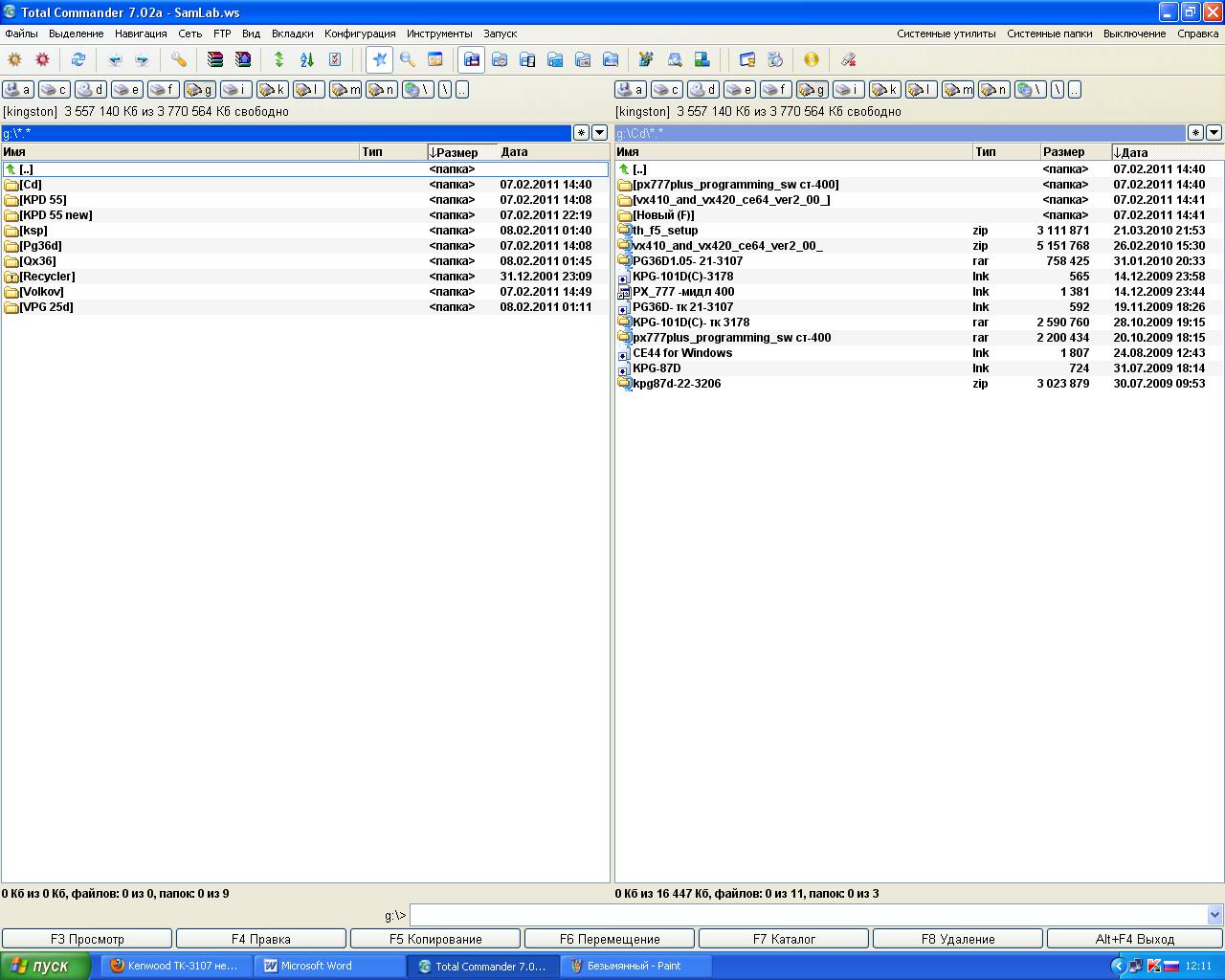Click the command line input field
Screen dimensions: 1225x980
point(809,915)
